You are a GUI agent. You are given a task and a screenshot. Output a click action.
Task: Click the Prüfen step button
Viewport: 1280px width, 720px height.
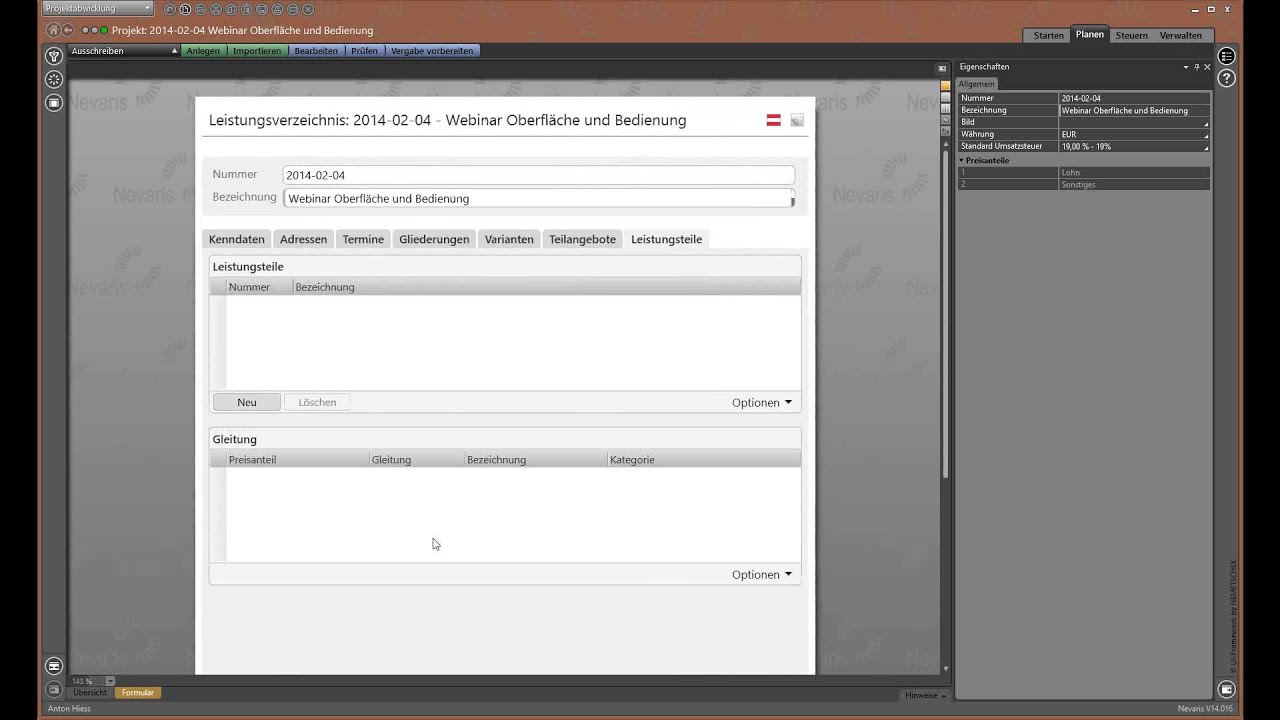[364, 51]
